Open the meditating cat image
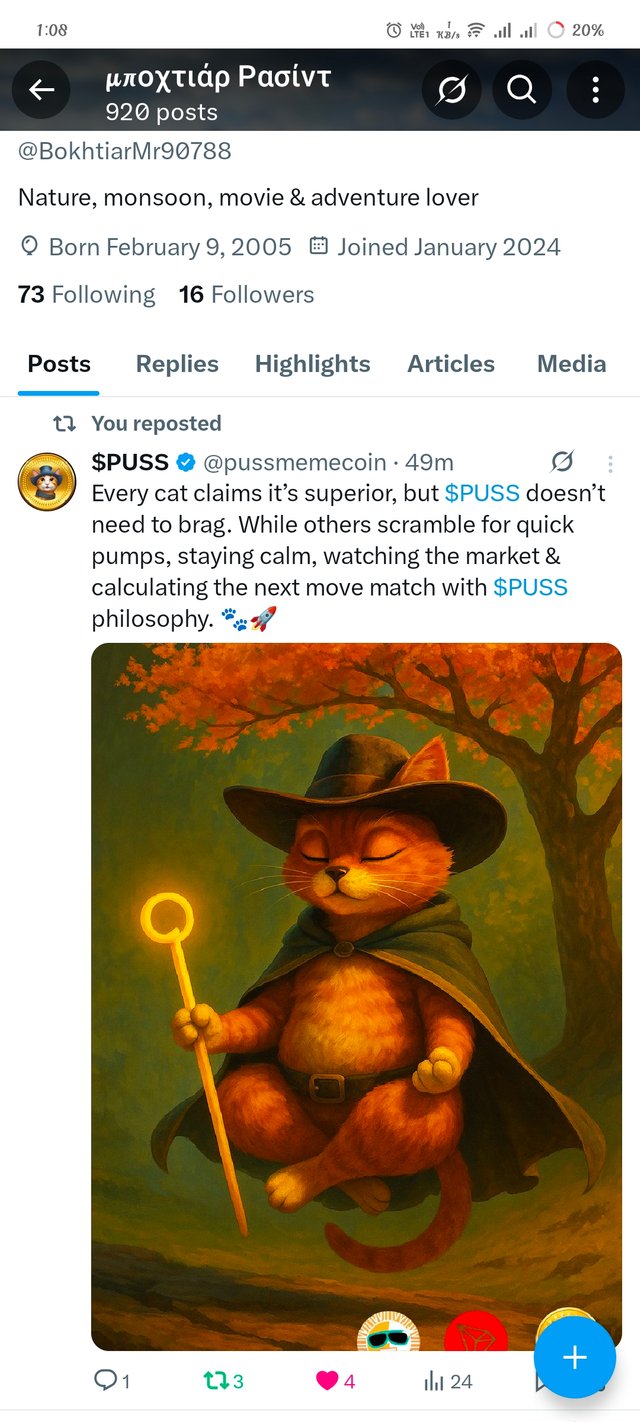The image size is (640, 1422). (x=356, y=996)
